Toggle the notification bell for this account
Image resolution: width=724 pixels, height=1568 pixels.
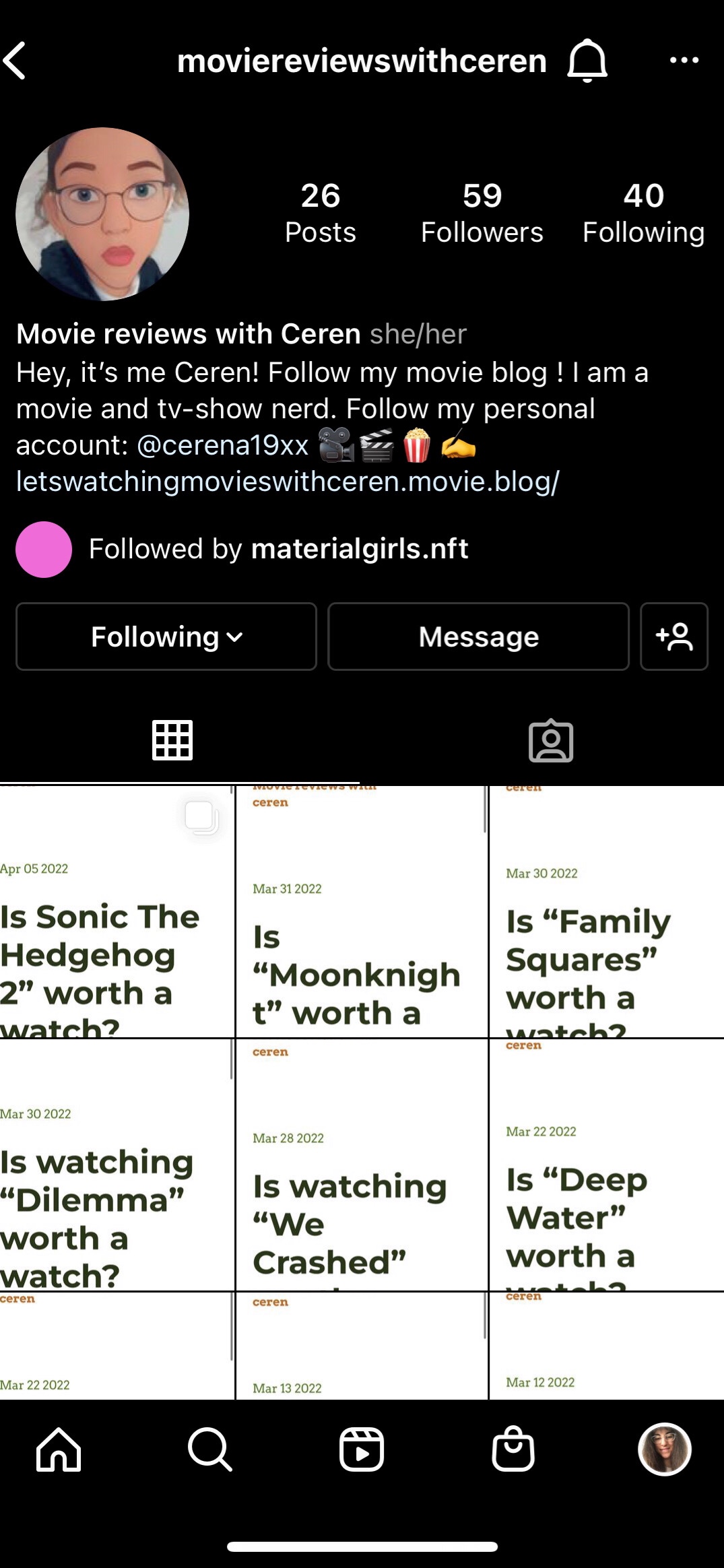587,61
